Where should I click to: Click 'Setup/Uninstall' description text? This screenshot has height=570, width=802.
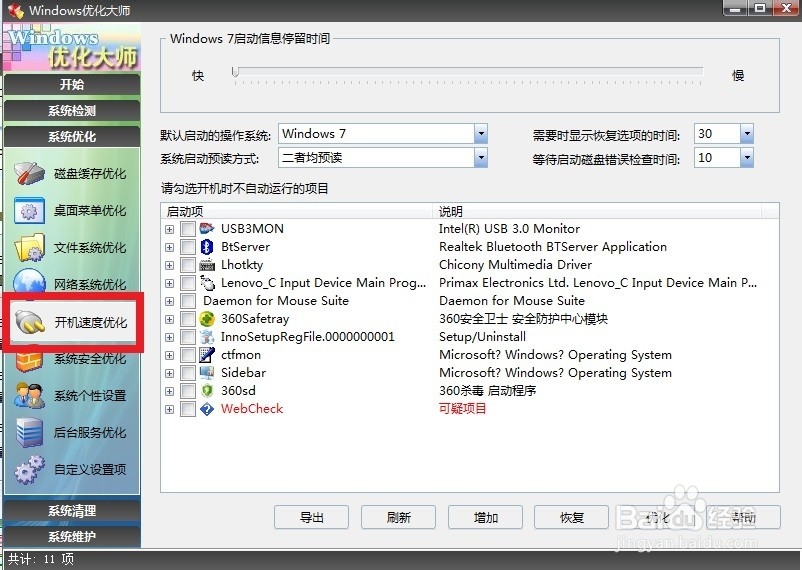coord(482,337)
